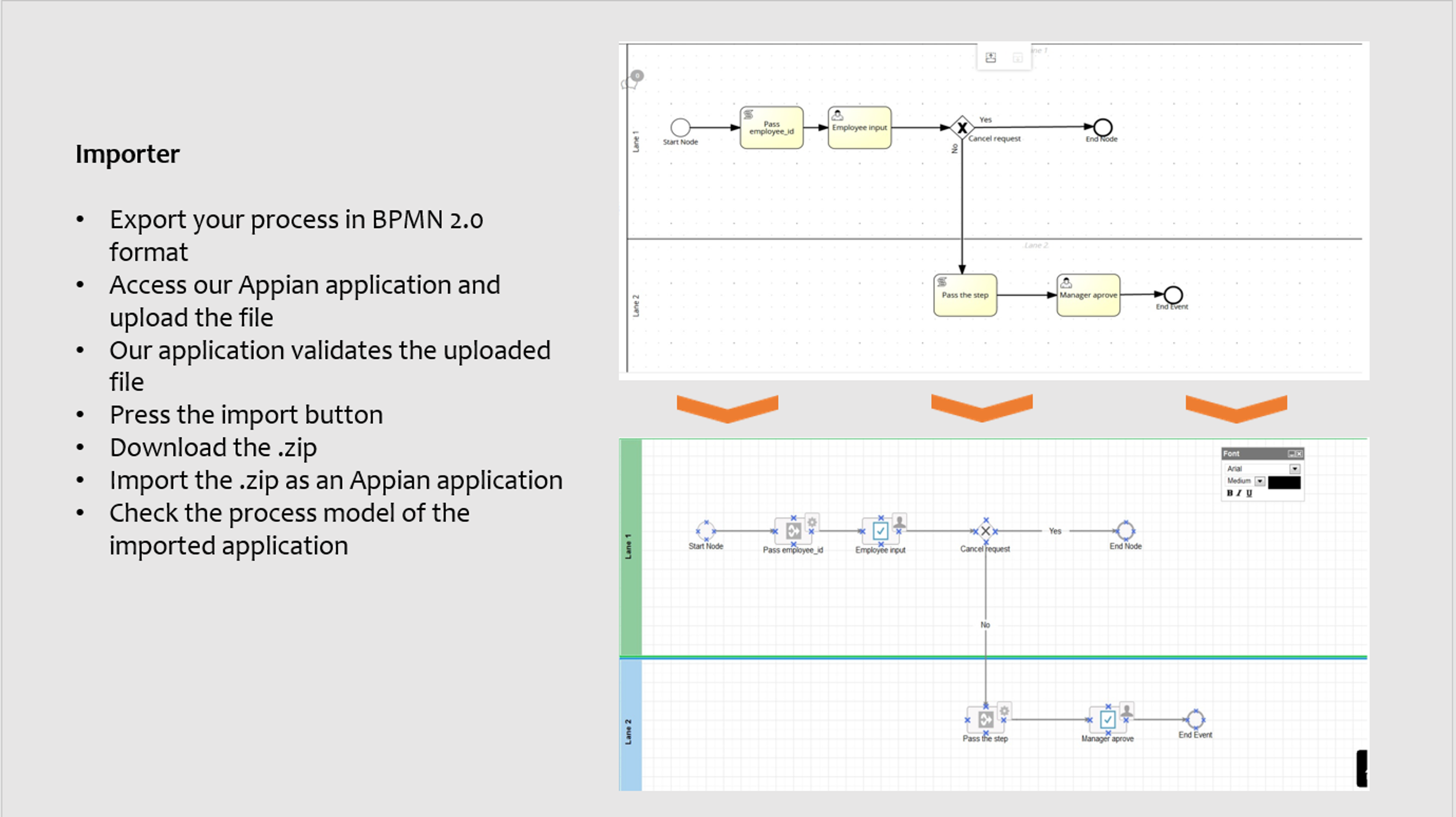Open the comments bubble icon with the 0 badge
1456x817 pixels.
click(631, 81)
